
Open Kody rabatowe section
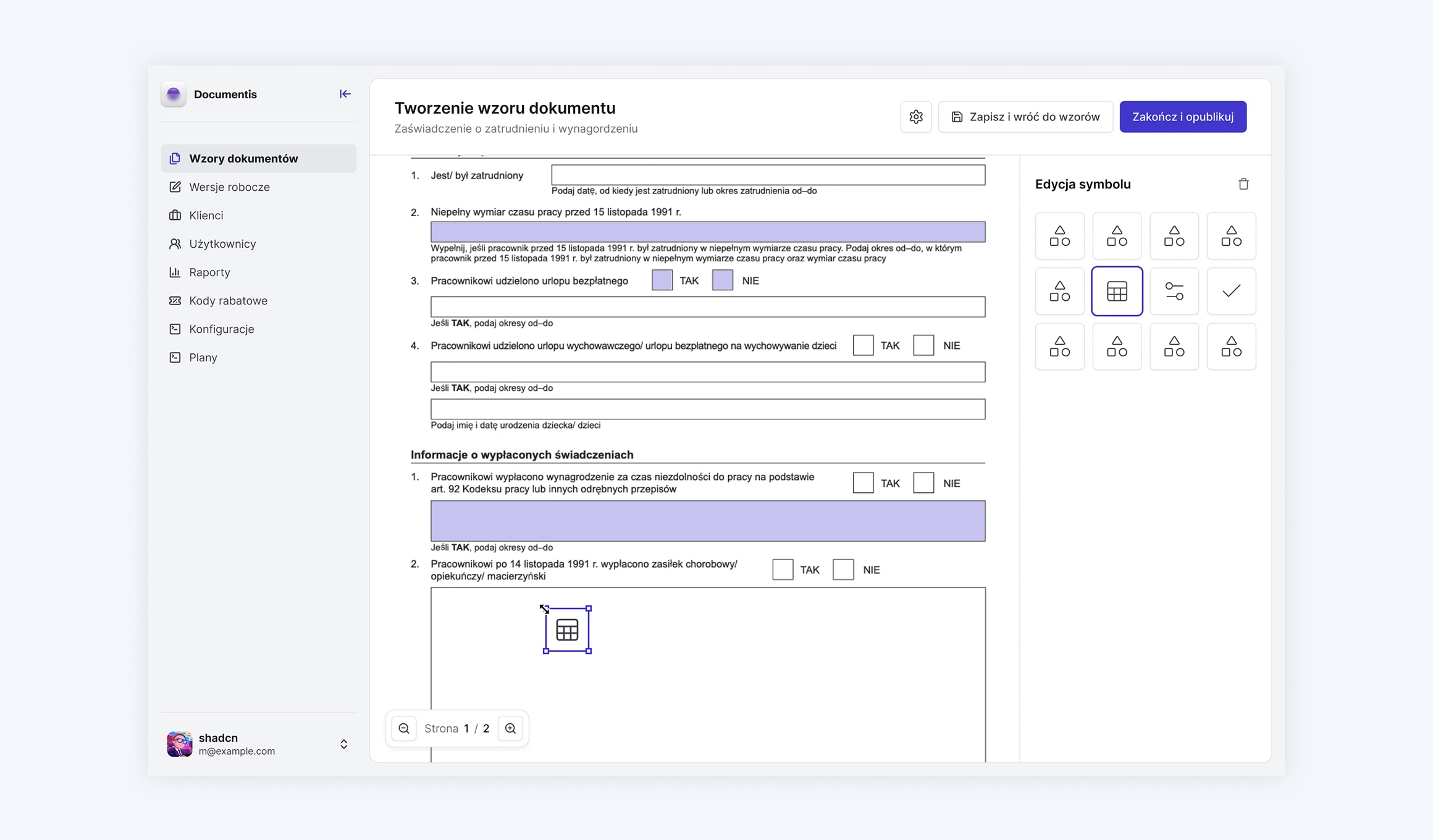click(x=259, y=301)
